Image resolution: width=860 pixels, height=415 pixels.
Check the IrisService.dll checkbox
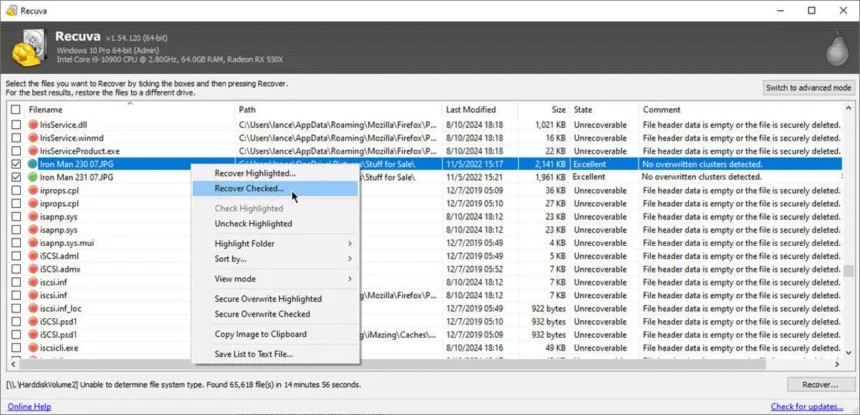tap(16, 124)
